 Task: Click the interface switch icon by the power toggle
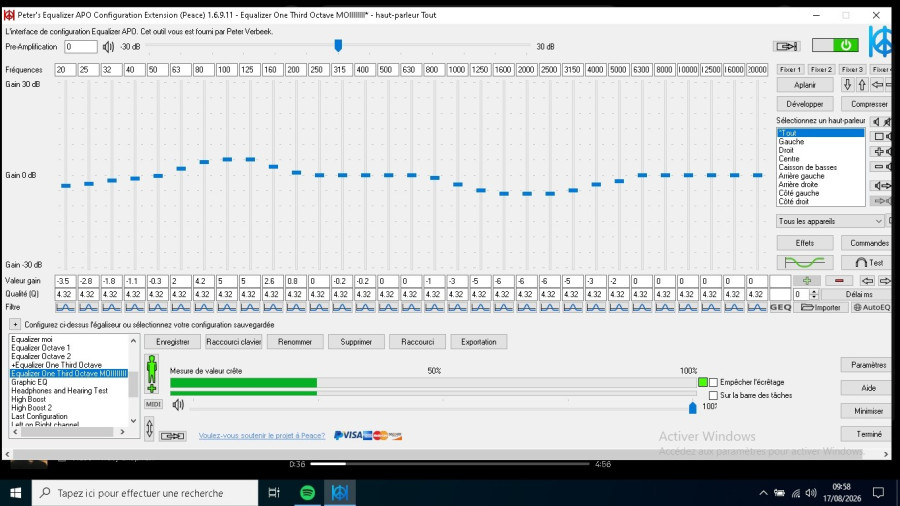[x=786, y=46]
